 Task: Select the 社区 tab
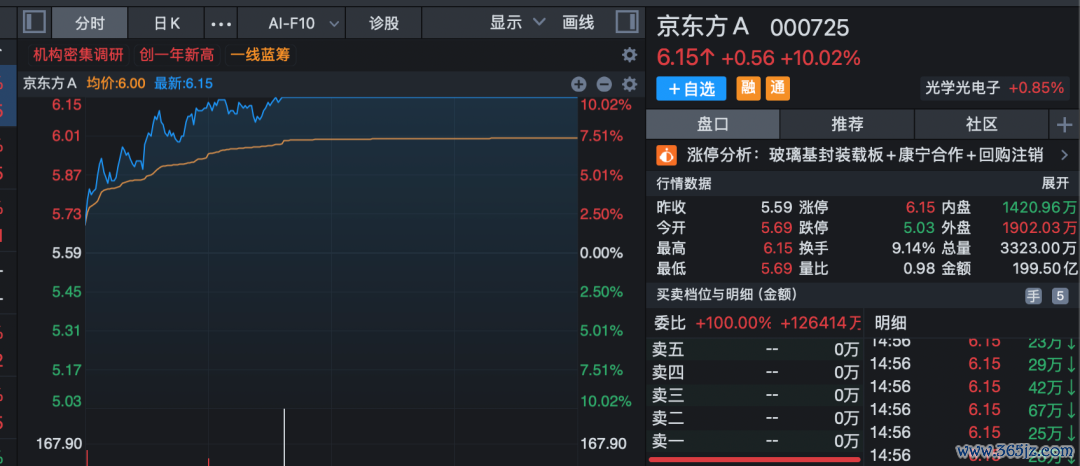coord(982,125)
